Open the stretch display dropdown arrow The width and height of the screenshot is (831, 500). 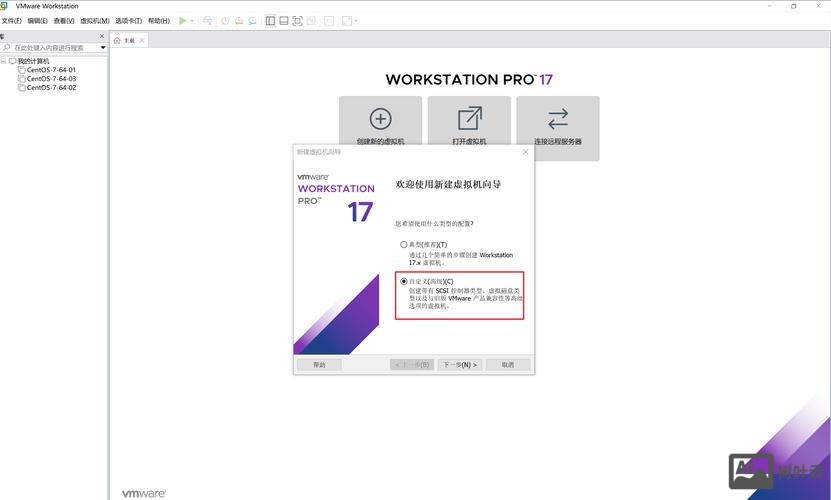(356, 21)
